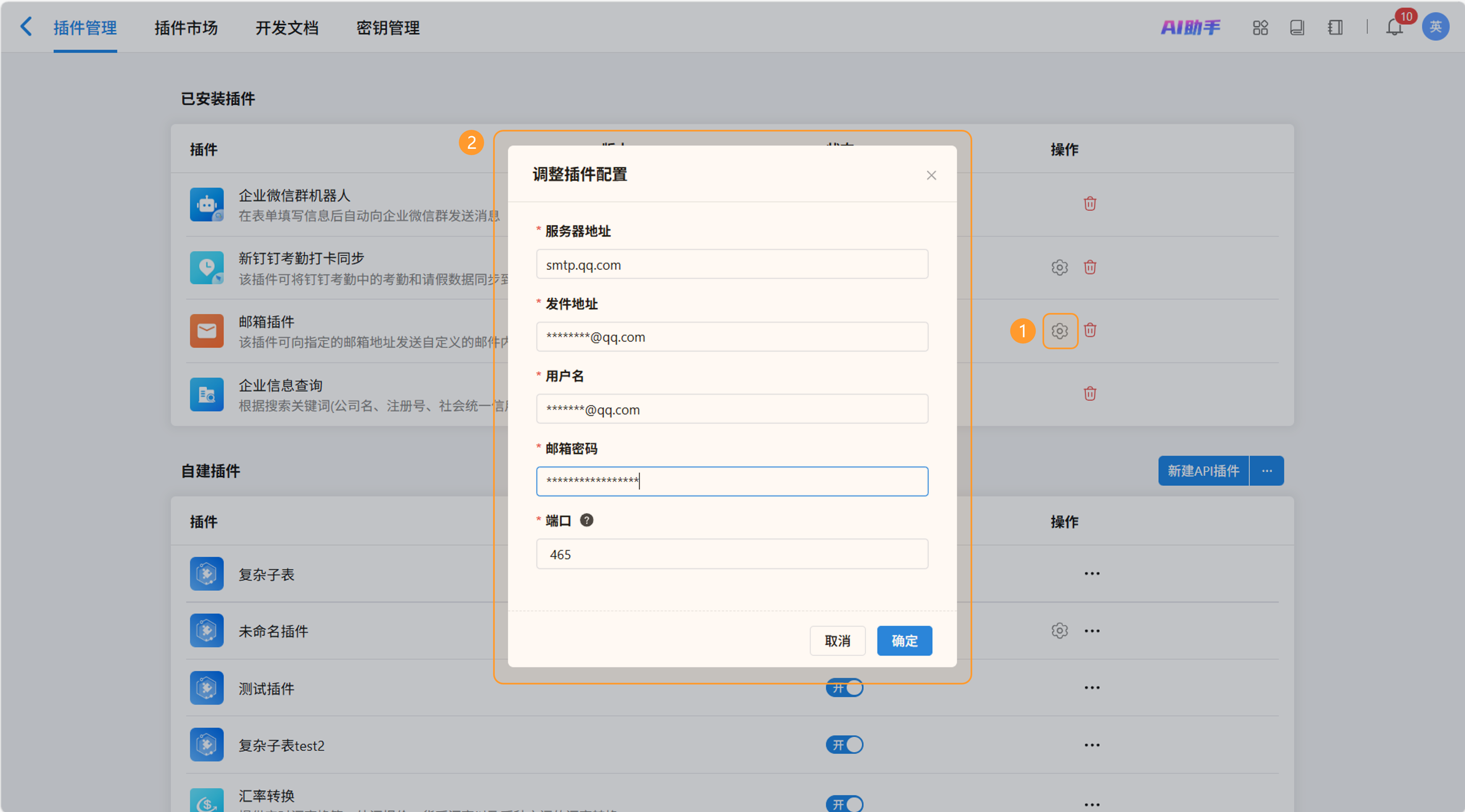Click the AI助手 icon
The height and width of the screenshot is (812, 1465).
pos(1190,27)
